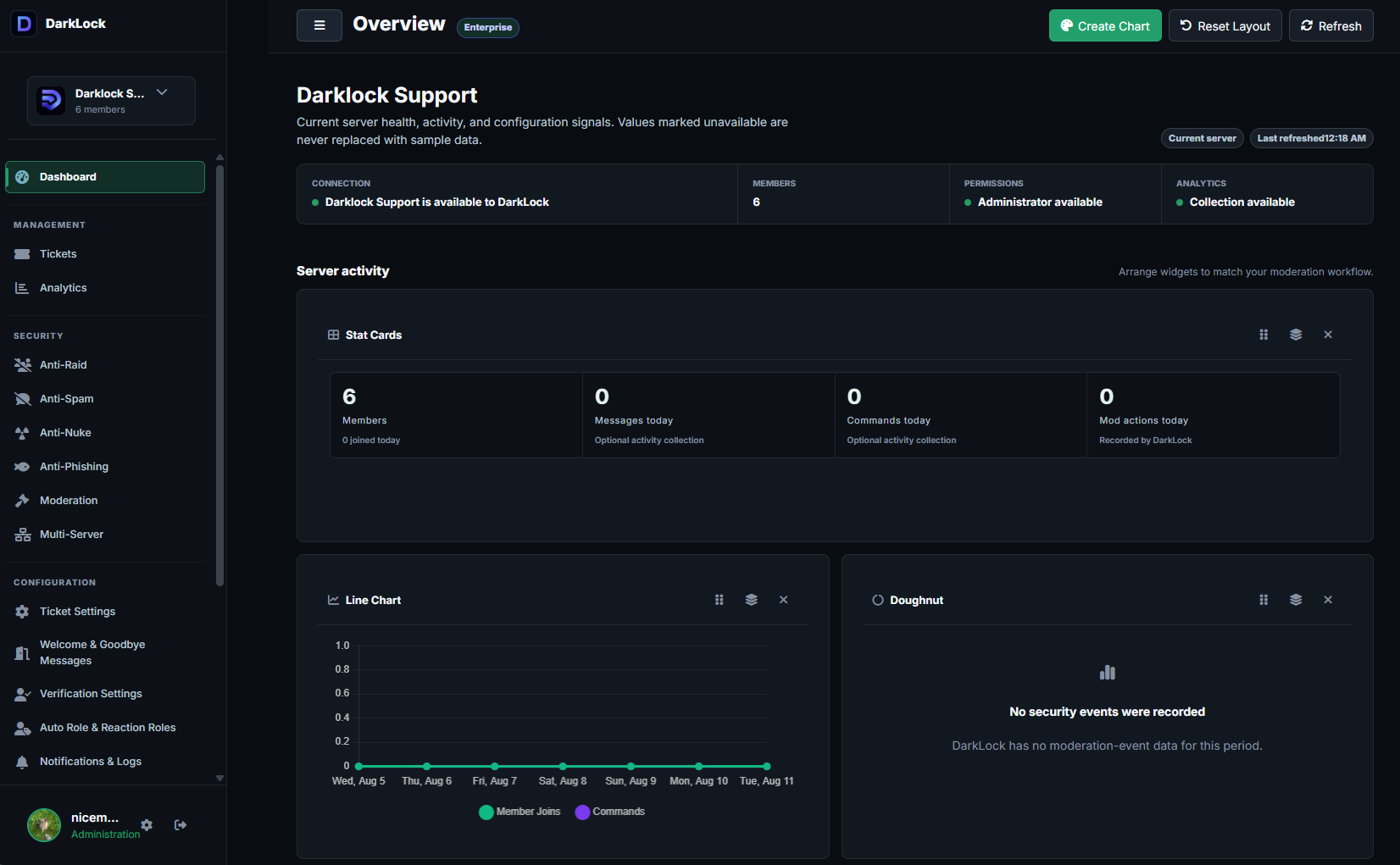Click the drag handle on Line Chart widget
1400x865 pixels.
(x=719, y=600)
